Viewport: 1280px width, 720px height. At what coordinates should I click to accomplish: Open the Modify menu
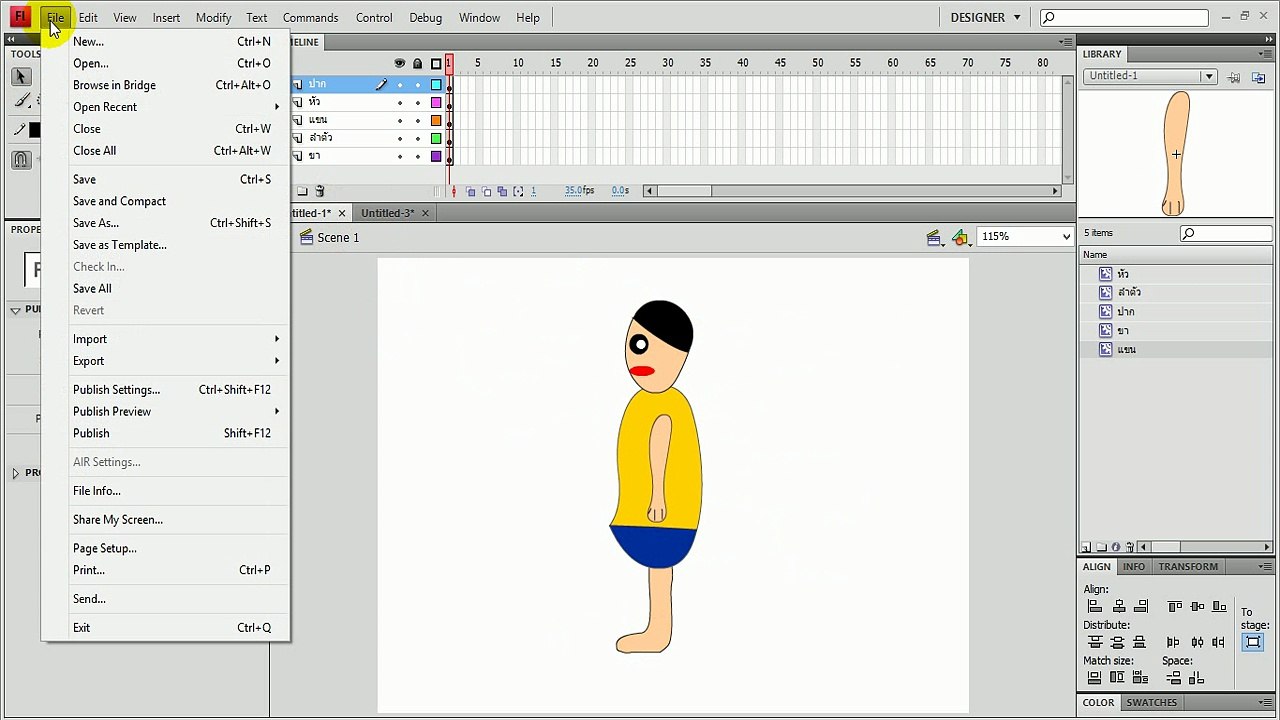point(213,17)
